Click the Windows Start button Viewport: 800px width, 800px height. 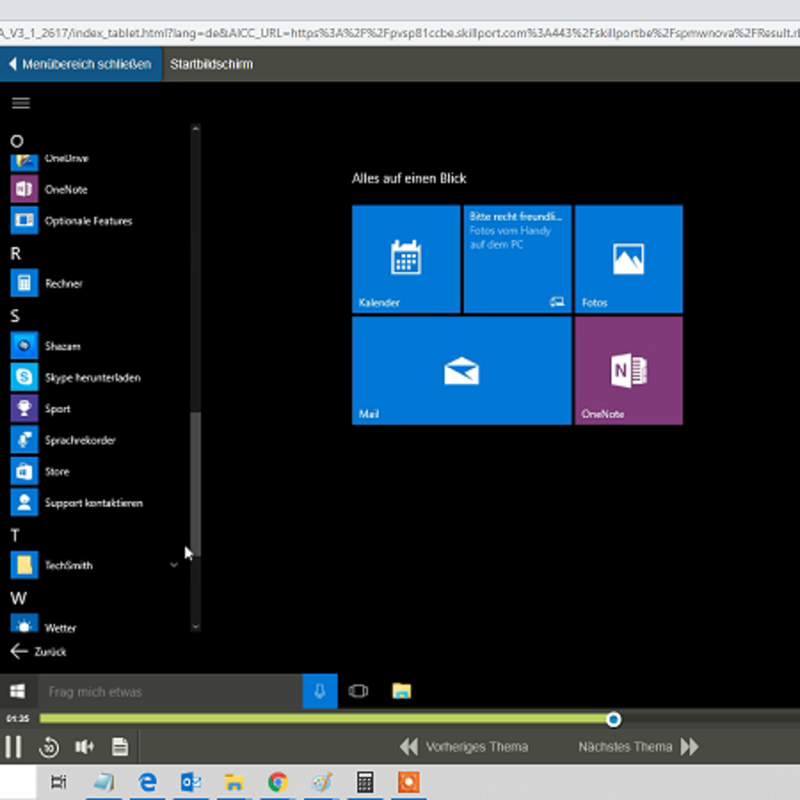pos(18,691)
